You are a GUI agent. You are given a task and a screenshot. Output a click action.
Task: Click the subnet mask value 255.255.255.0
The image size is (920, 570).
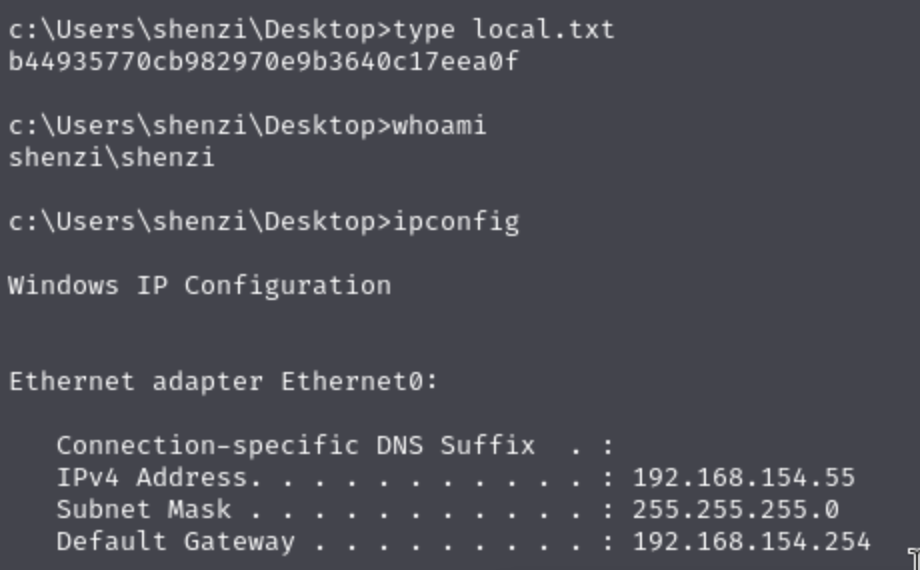735,510
